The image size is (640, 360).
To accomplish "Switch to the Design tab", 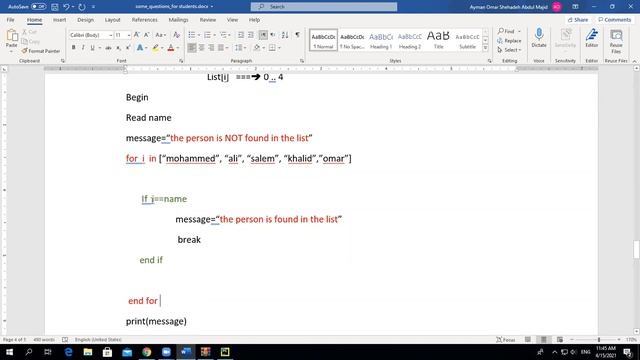I will pyautogui.click(x=85, y=20).
